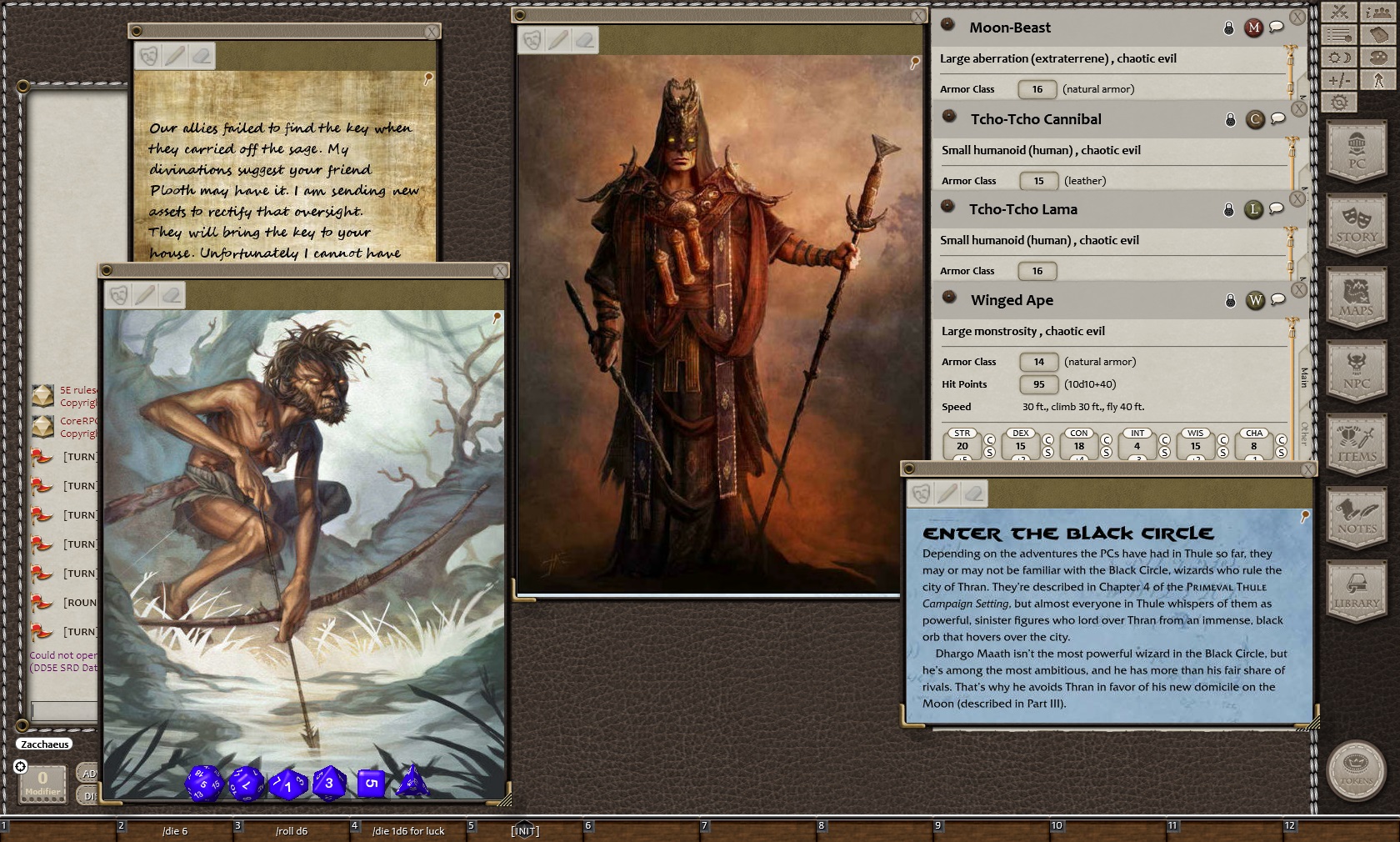The height and width of the screenshot is (842, 1400).
Task: Open the sun and moon calendar icon
Action: 1340,58
